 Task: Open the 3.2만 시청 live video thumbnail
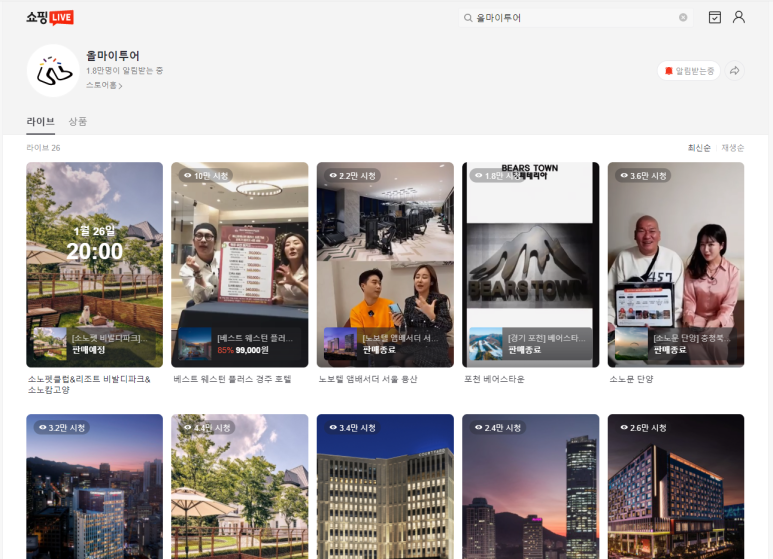(94, 487)
